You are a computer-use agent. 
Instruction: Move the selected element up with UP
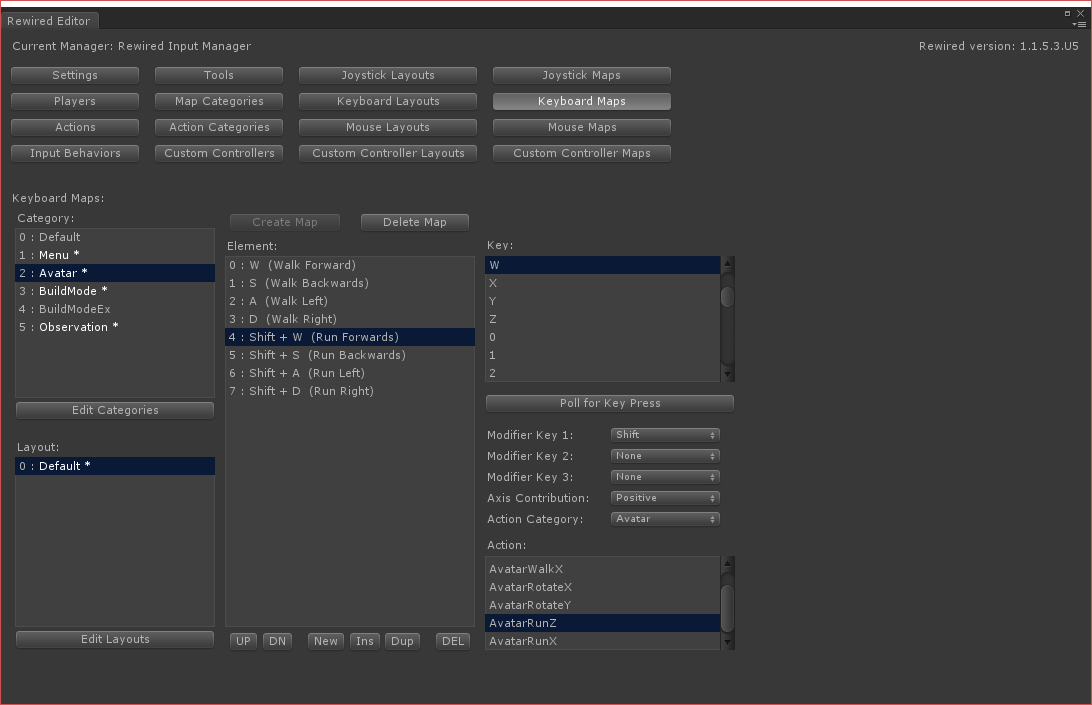point(243,640)
